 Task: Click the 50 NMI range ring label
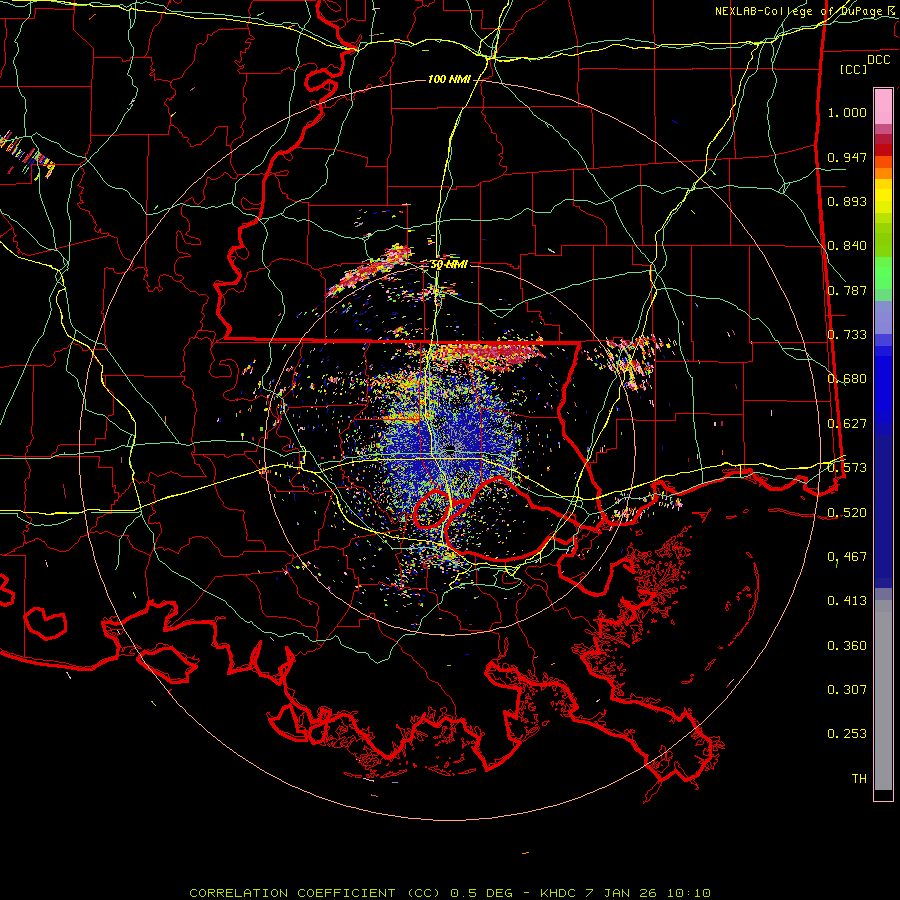click(449, 265)
